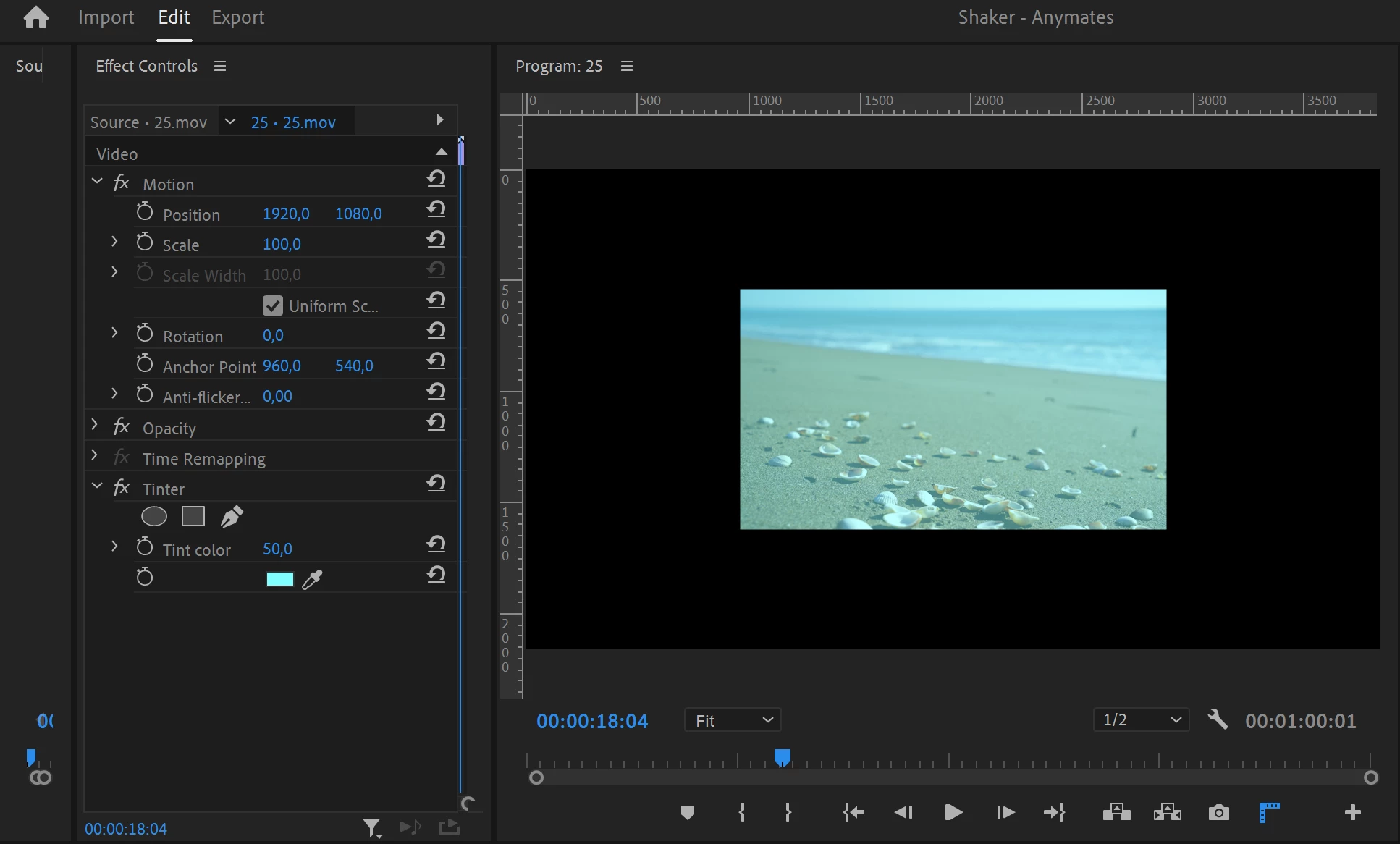This screenshot has width=1400, height=844.
Task: Export frame with the camera icon
Action: coord(1218,812)
